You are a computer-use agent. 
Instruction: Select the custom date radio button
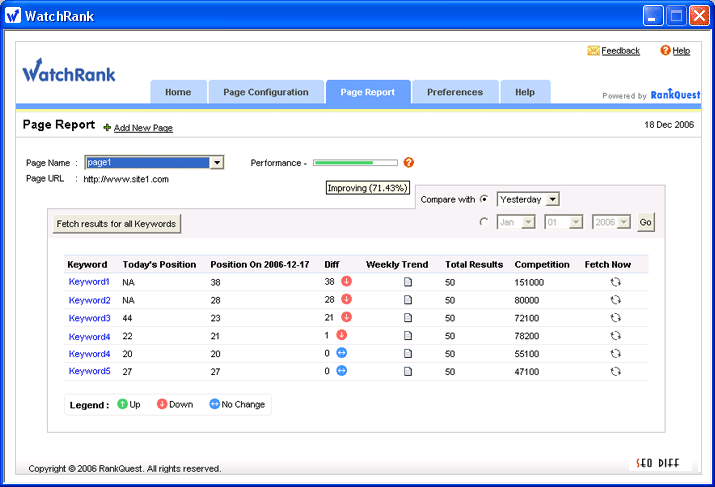tap(484, 222)
